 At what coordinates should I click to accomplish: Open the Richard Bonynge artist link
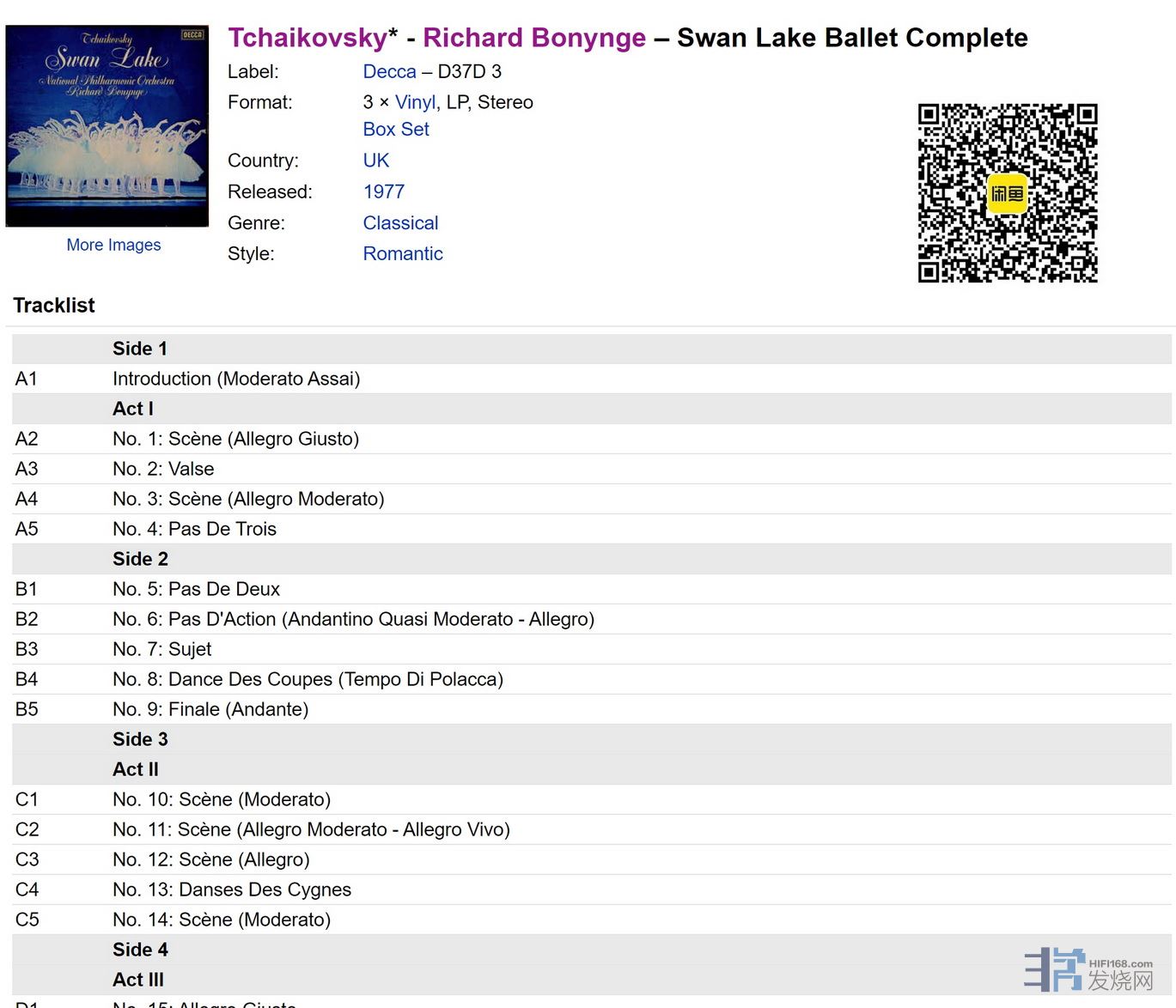(533, 38)
